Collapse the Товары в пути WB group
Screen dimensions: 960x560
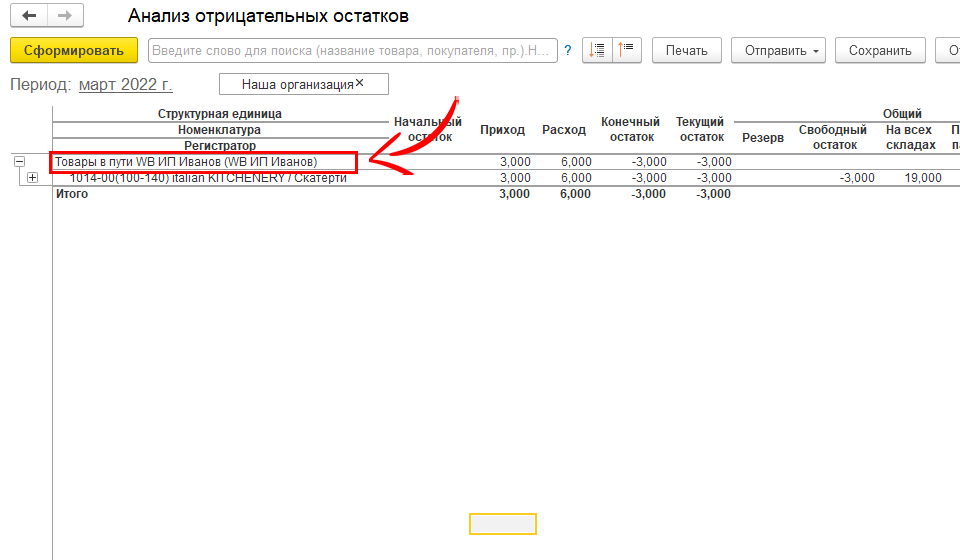pyautogui.click(x=19, y=162)
